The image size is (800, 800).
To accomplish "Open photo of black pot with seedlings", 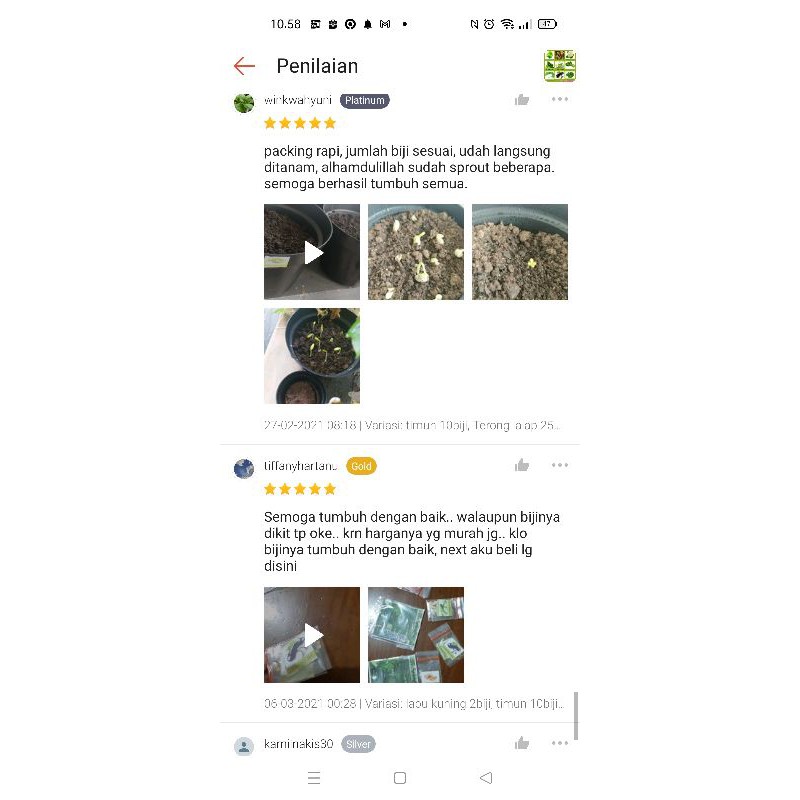I will [312, 356].
